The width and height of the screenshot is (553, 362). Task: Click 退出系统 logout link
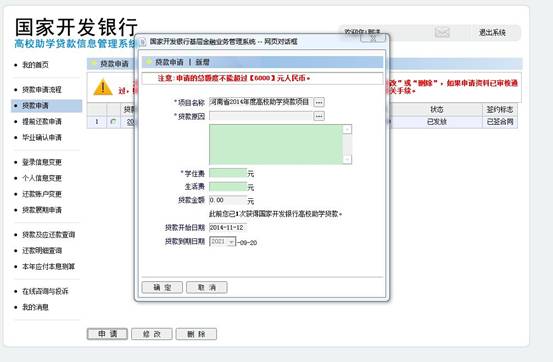(492, 32)
